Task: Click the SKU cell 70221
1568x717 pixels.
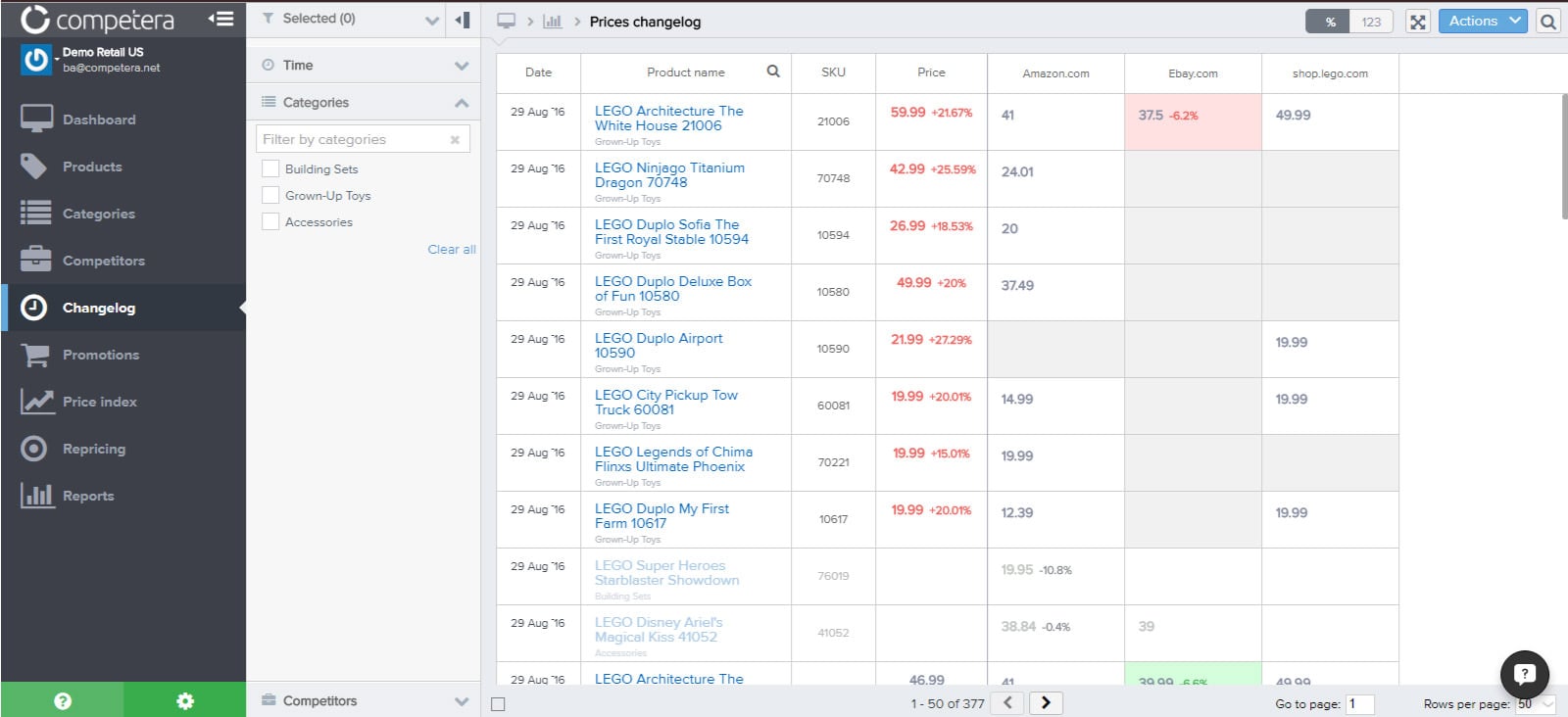Action: point(833,462)
